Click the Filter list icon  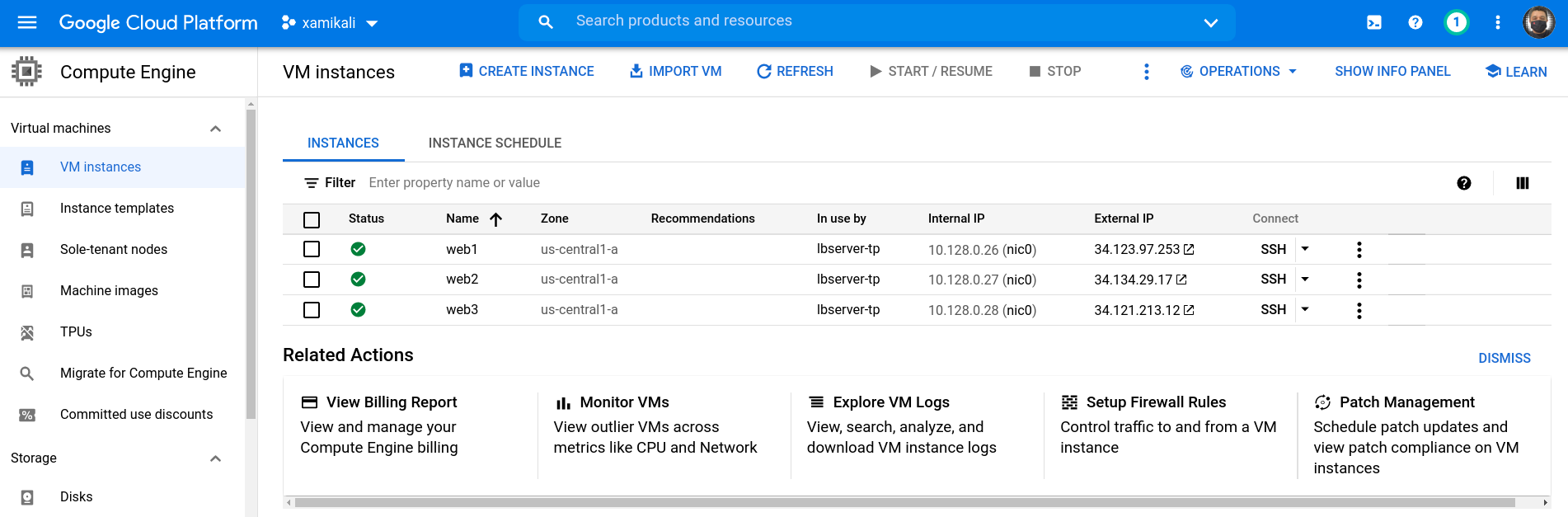pos(312,183)
